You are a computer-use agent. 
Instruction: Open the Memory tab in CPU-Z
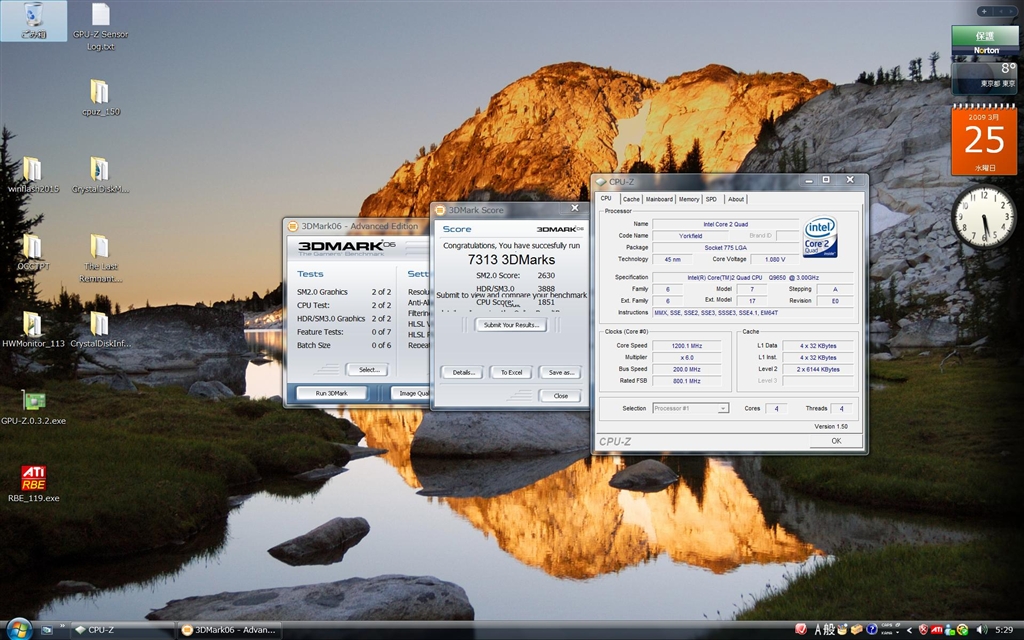[689, 199]
